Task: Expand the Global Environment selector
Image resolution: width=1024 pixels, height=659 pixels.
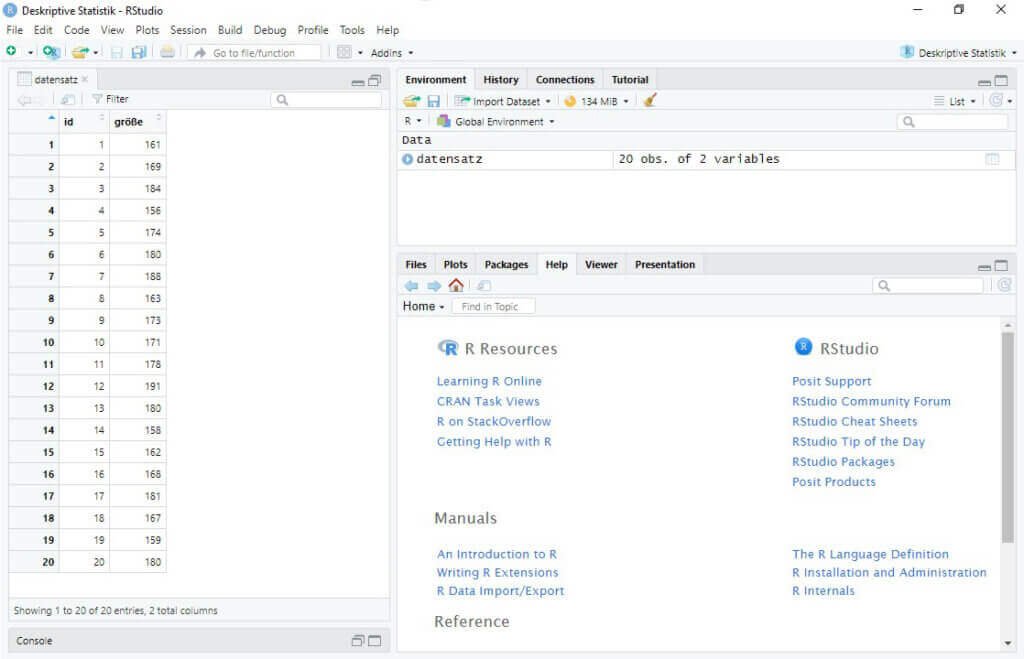Action: pyautogui.click(x=506, y=121)
